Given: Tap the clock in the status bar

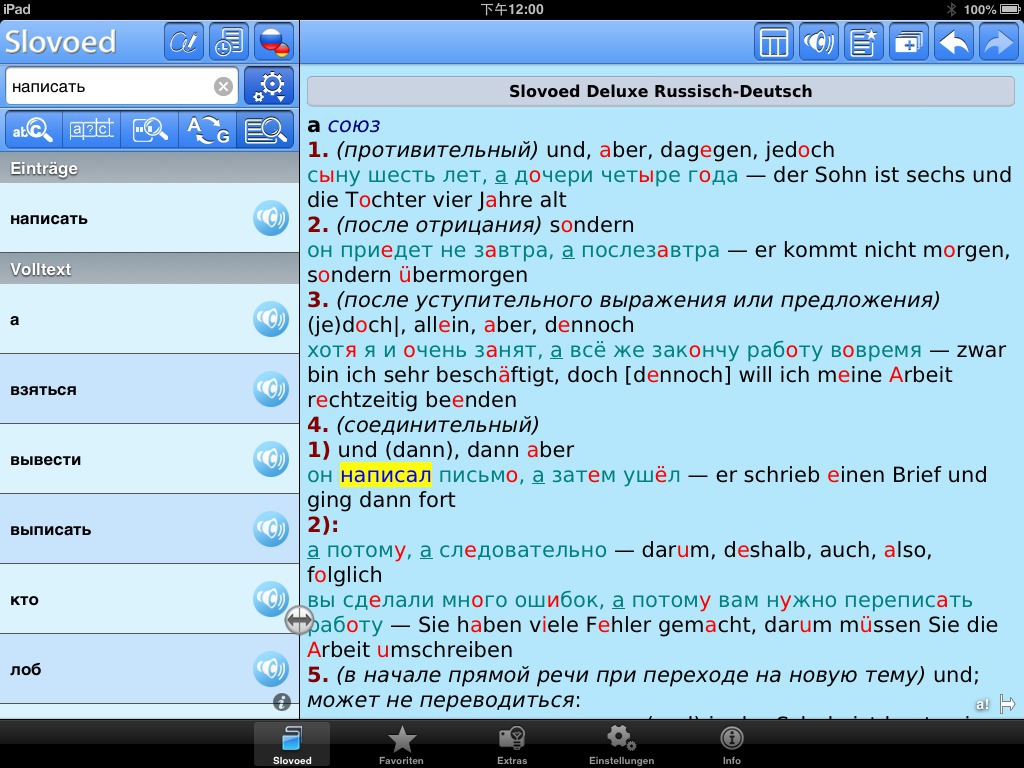Looking at the screenshot, I should tap(512, 9).
